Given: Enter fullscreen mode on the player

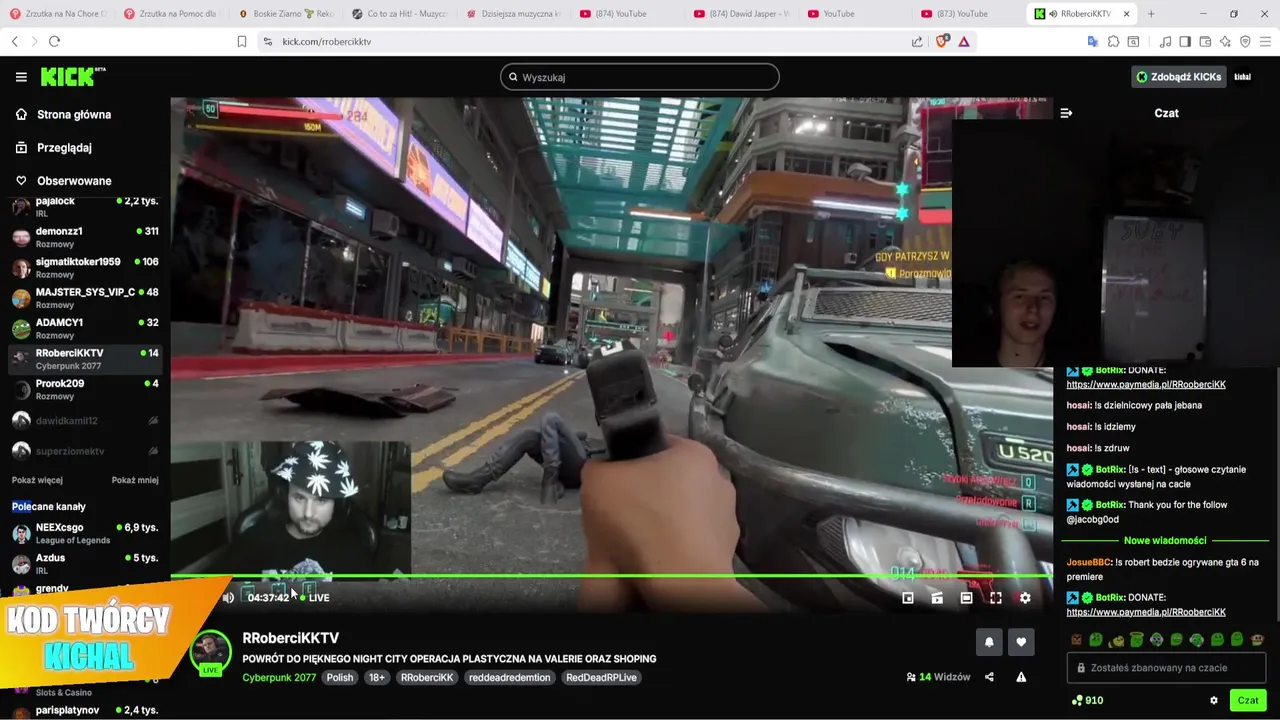Looking at the screenshot, I should coord(996,598).
